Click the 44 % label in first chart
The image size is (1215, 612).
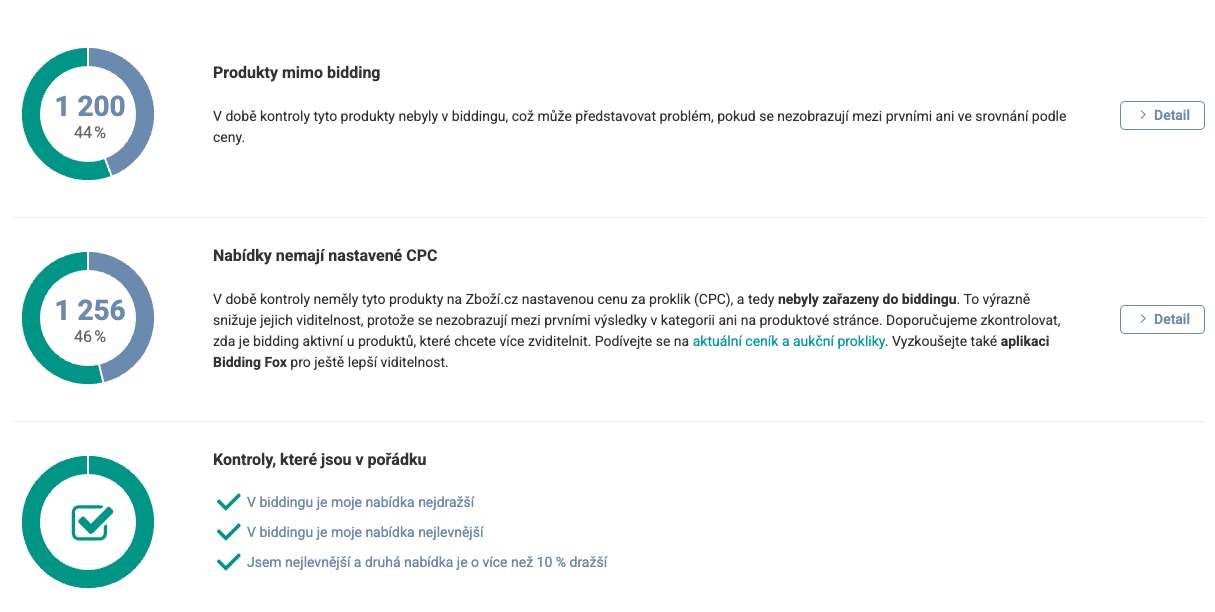[x=90, y=133]
